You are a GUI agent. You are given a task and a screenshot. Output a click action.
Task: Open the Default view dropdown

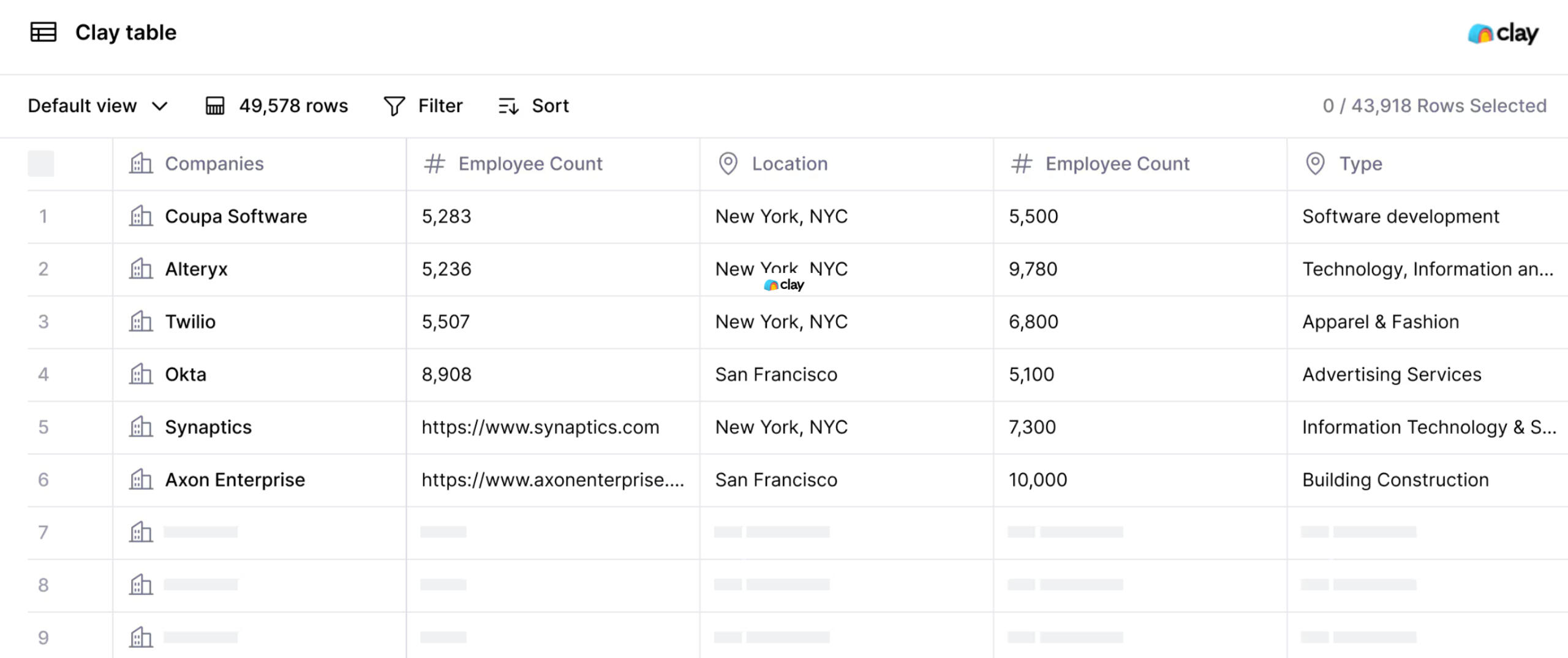[x=83, y=106]
